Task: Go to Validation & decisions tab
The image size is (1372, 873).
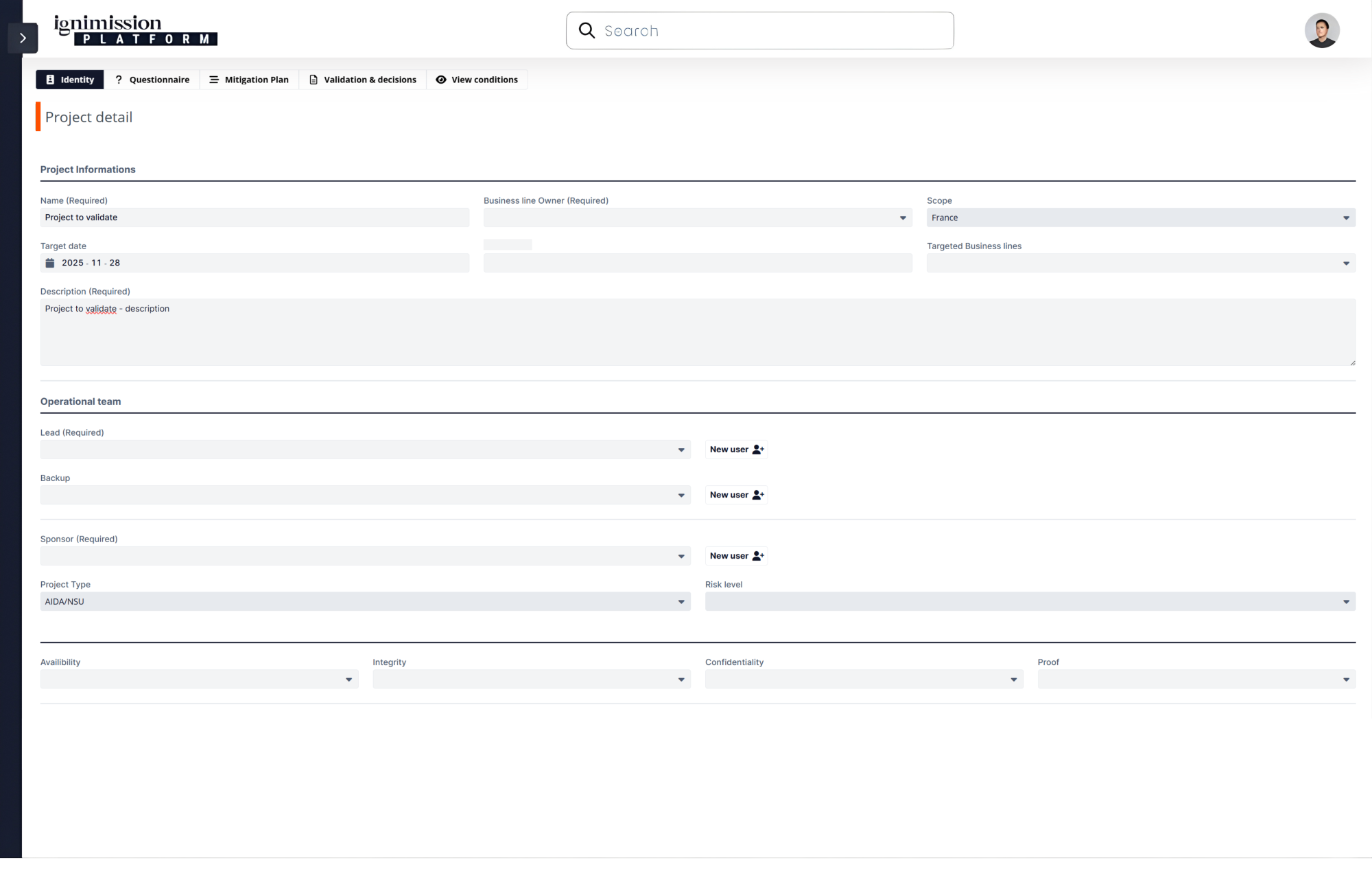Action: [x=362, y=80]
